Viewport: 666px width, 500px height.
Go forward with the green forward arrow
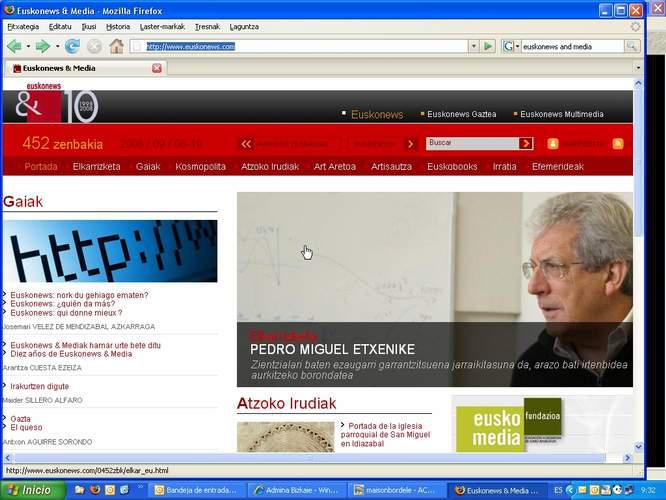point(42,46)
